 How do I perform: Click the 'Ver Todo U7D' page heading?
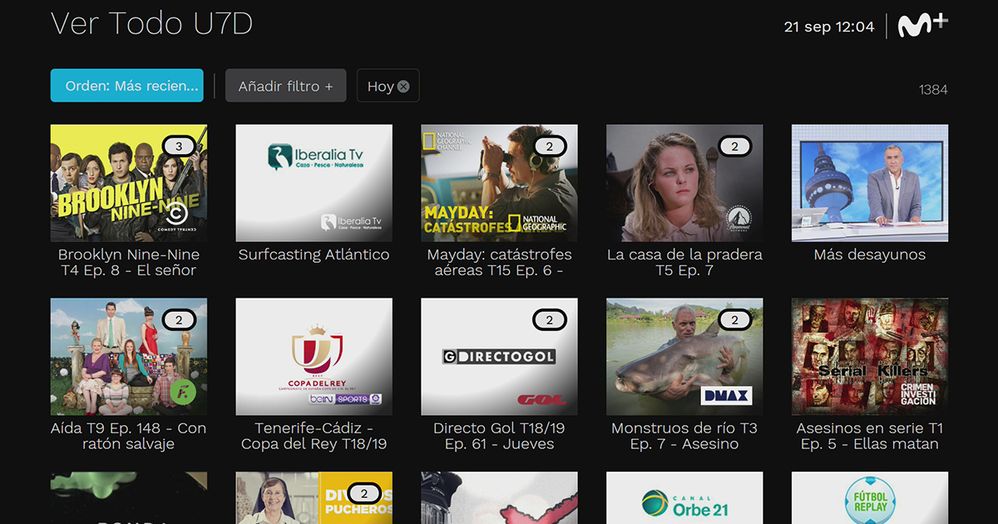151,24
